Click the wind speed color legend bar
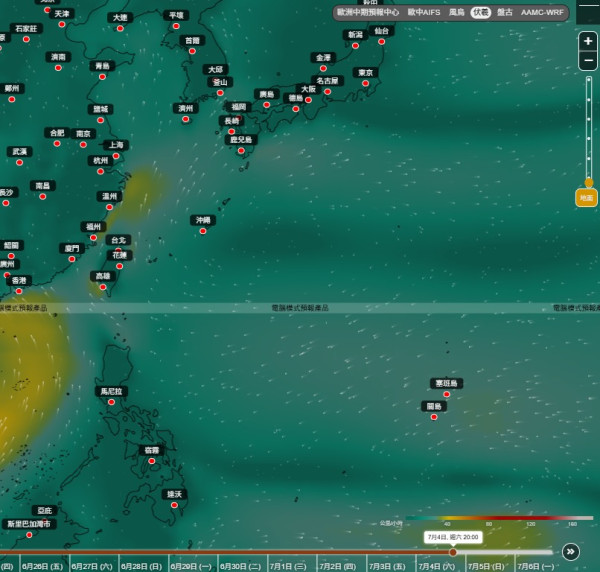Viewport: 600px width, 572px height. pos(499,518)
